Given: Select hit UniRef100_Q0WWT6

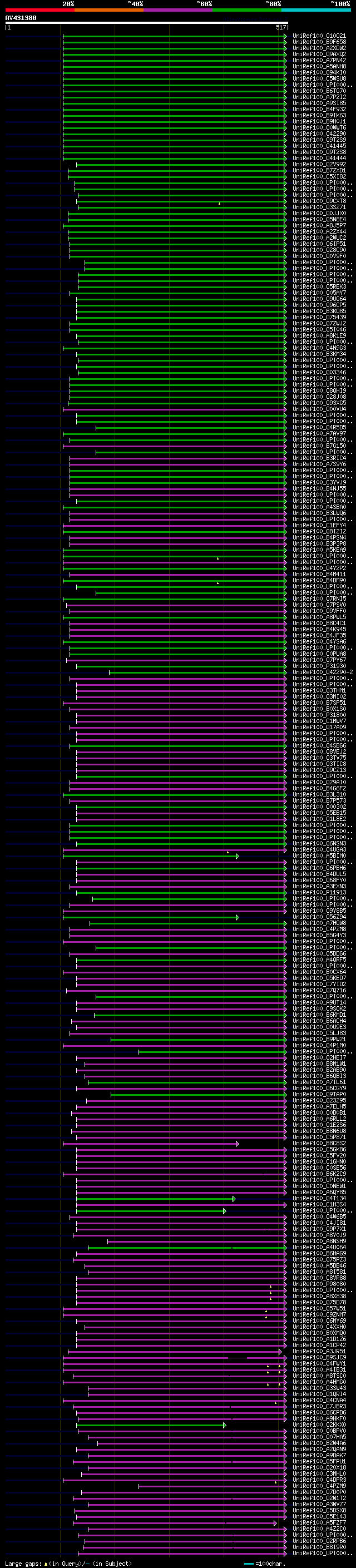Looking at the screenshot, I should (319, 128).
